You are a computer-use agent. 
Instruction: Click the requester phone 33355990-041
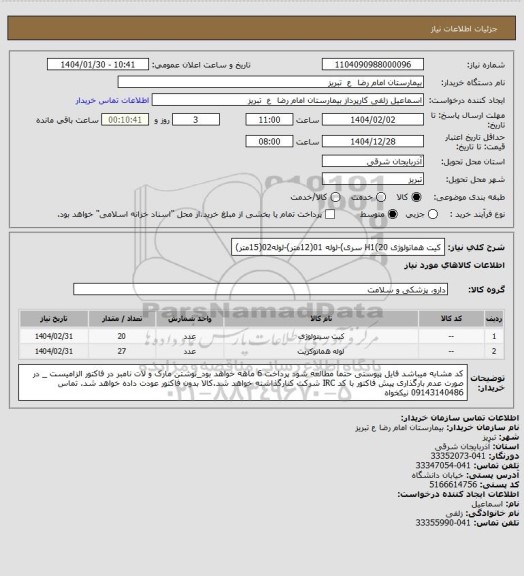(443, 523)
